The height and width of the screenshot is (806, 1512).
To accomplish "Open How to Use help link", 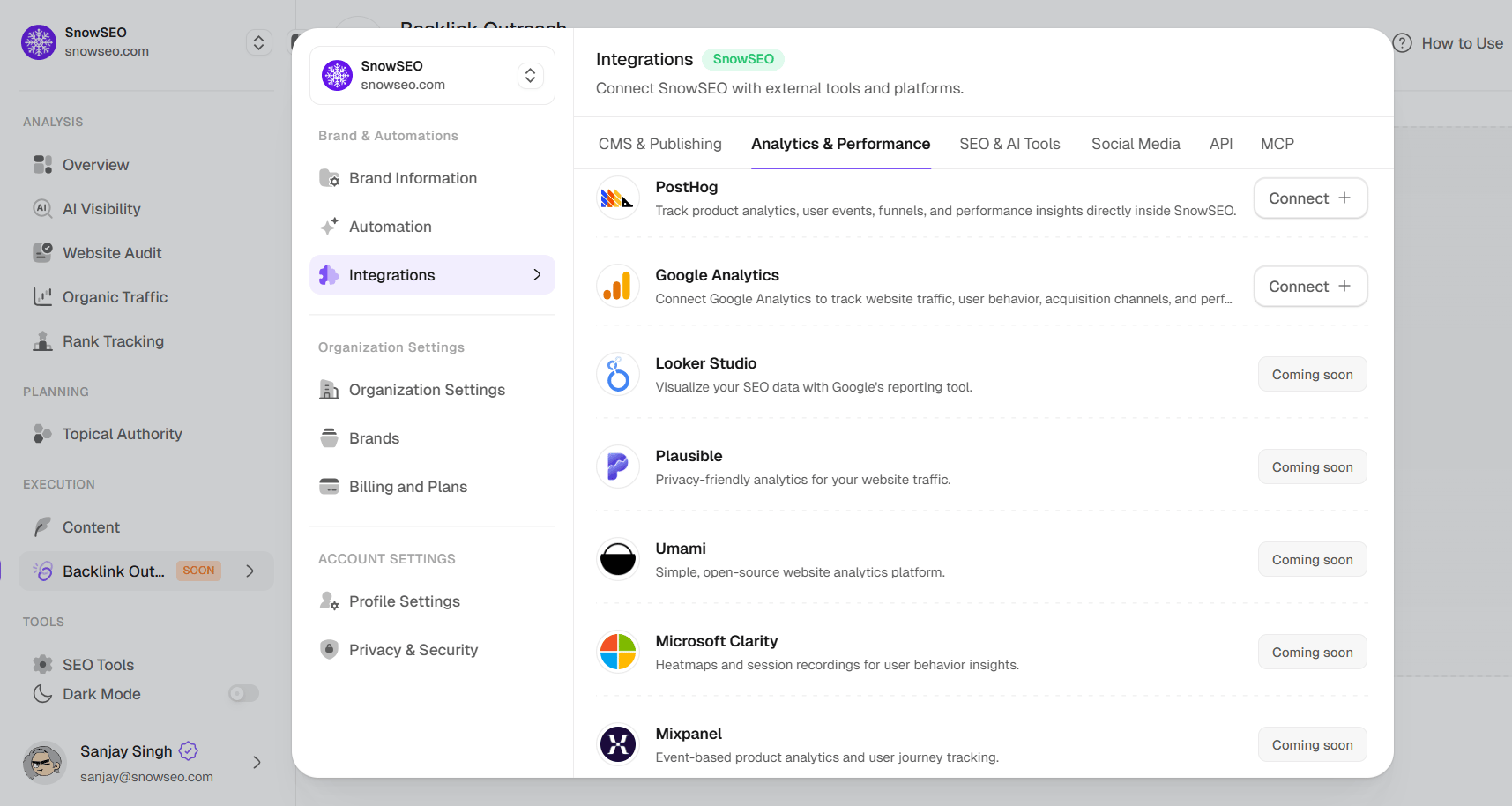I will click(1449, 43).
